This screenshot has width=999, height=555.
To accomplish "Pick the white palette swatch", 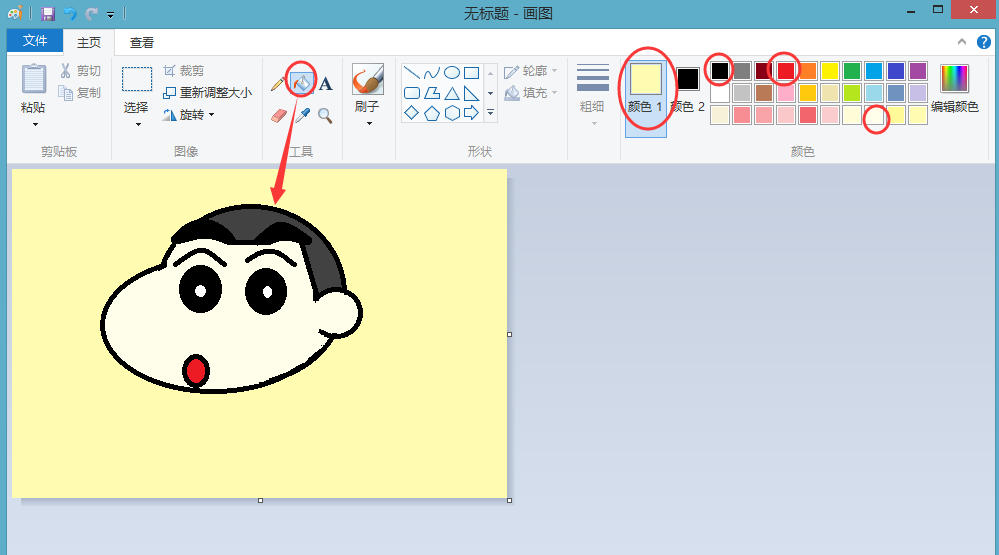I will click(720, 93).
